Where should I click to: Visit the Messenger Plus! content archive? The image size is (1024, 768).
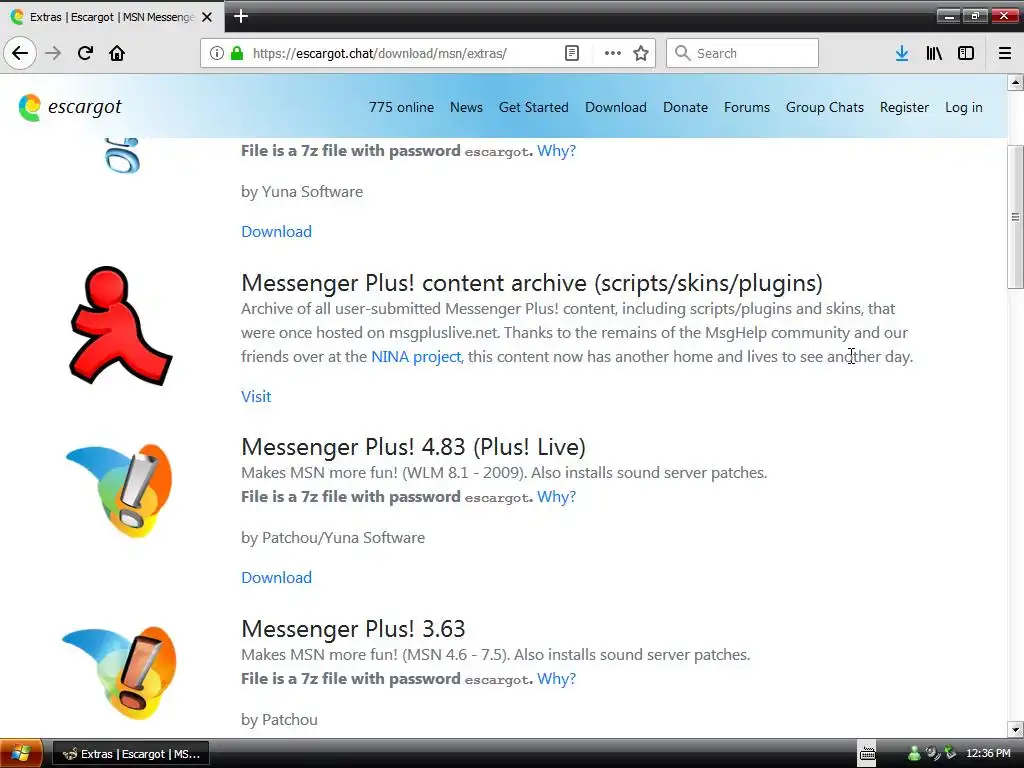click(x=256, y=396)
